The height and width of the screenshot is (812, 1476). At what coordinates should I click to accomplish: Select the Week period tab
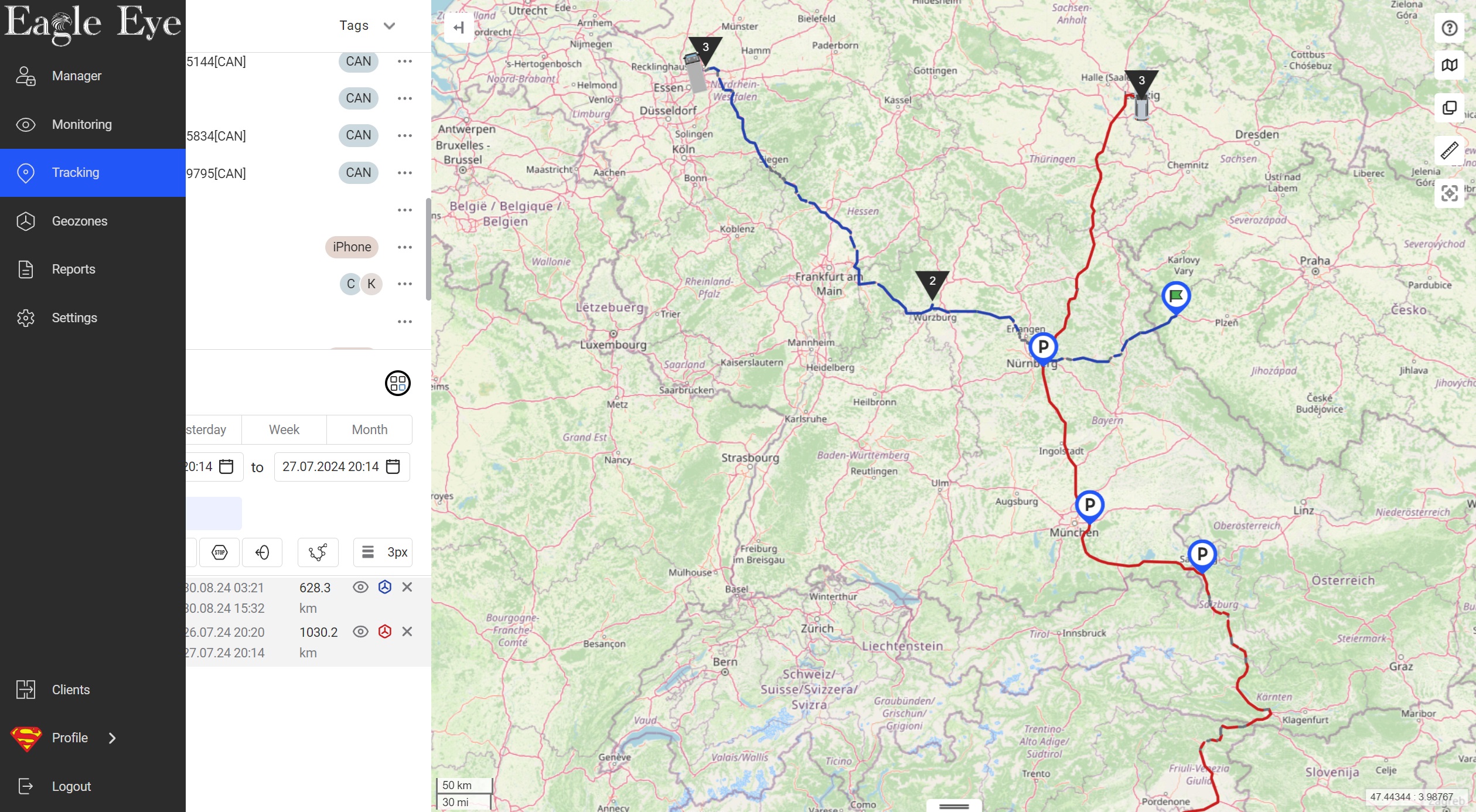tap(284, 429)
